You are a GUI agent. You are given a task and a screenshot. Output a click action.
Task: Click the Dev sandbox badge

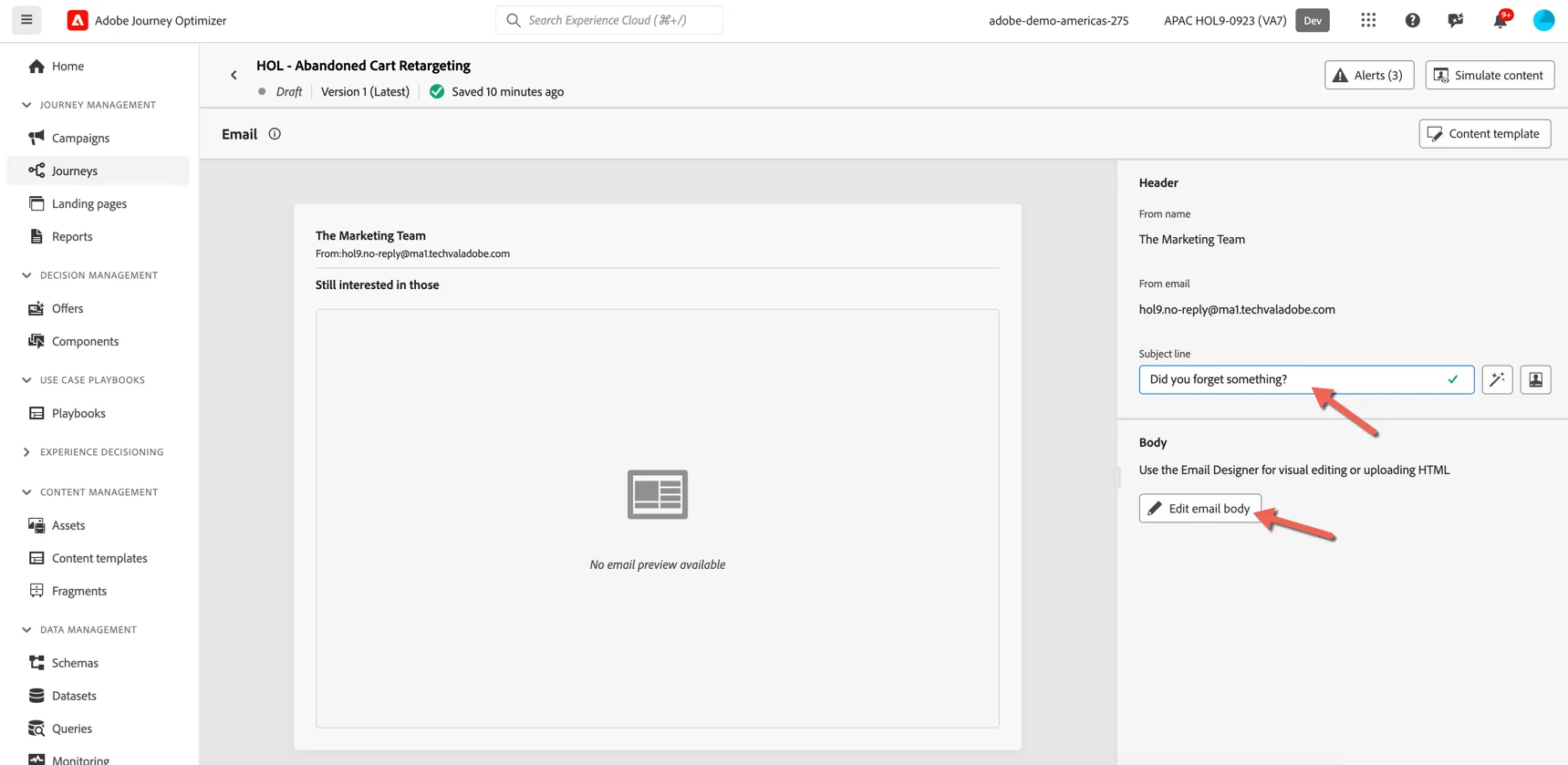(x=1313, y=20)
